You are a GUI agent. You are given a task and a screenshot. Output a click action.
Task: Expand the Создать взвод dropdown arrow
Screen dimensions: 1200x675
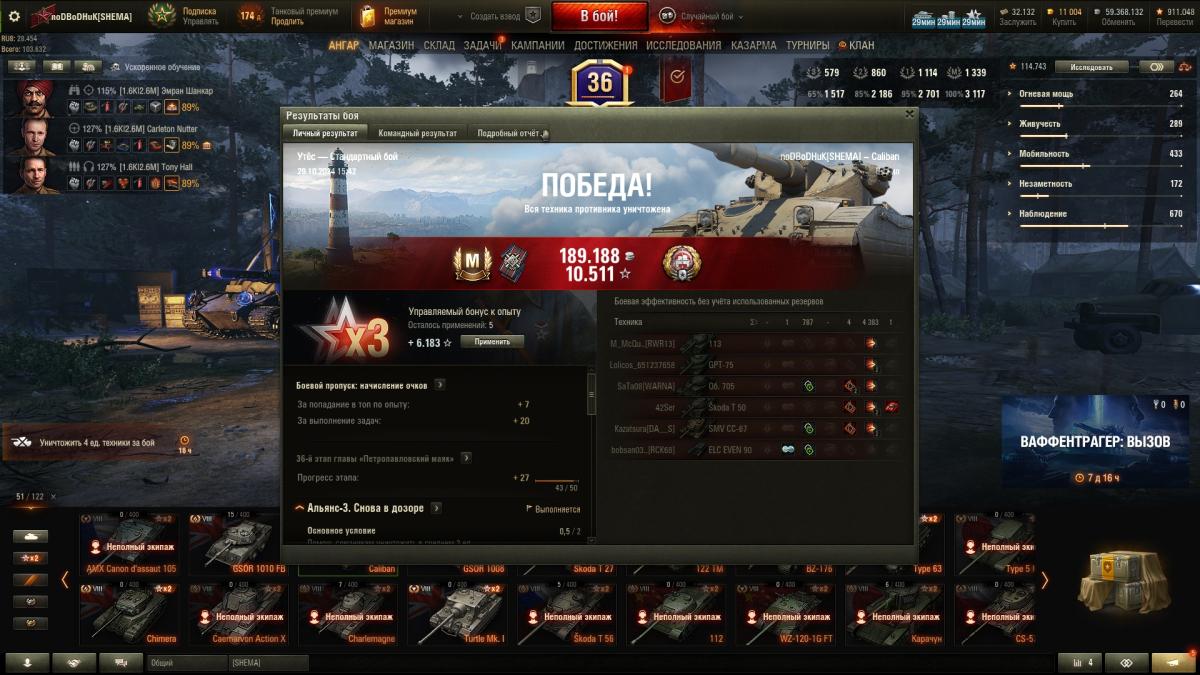click(459, 16)
